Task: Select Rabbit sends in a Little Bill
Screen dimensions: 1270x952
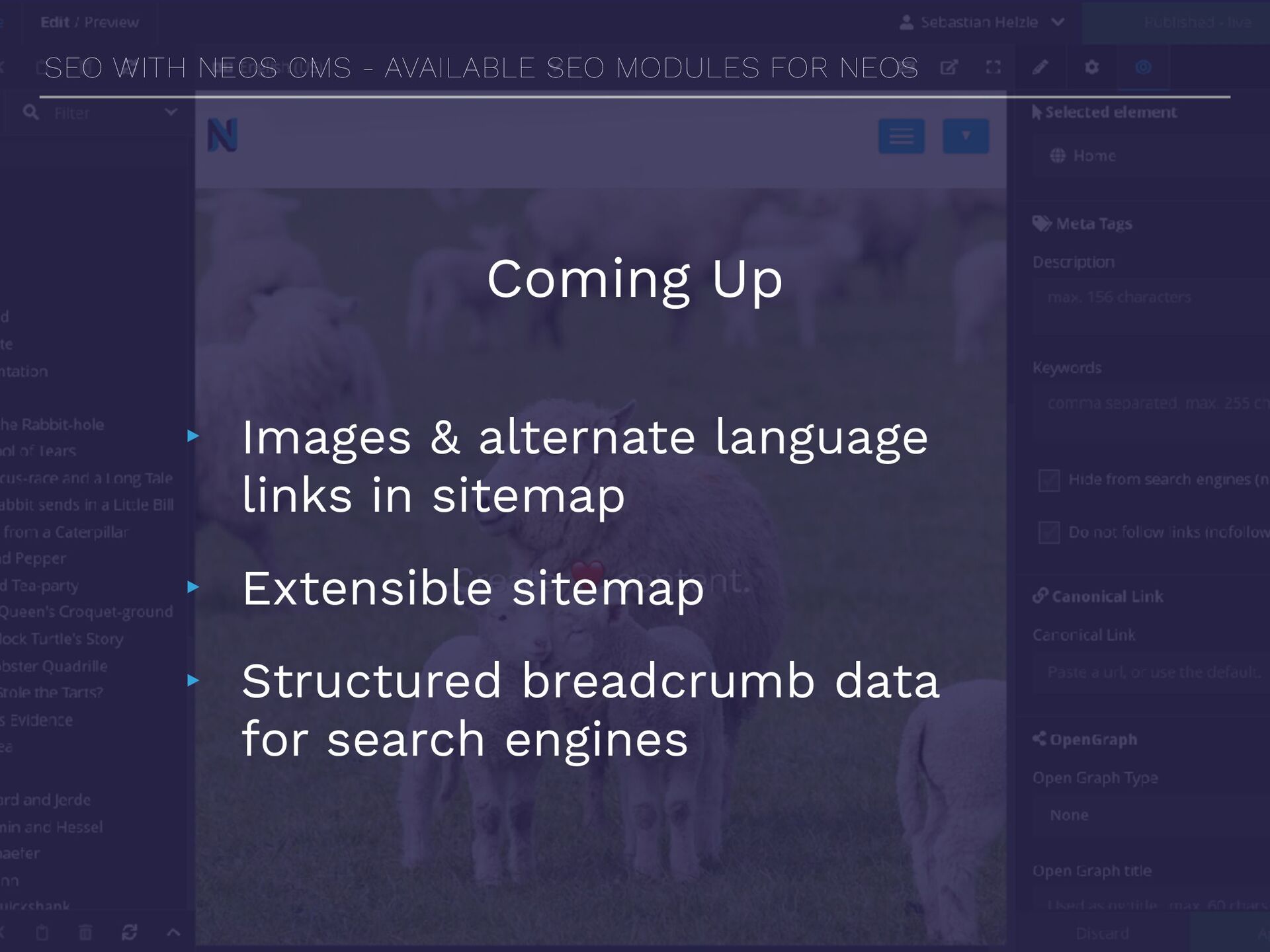Action: (87, 505)
